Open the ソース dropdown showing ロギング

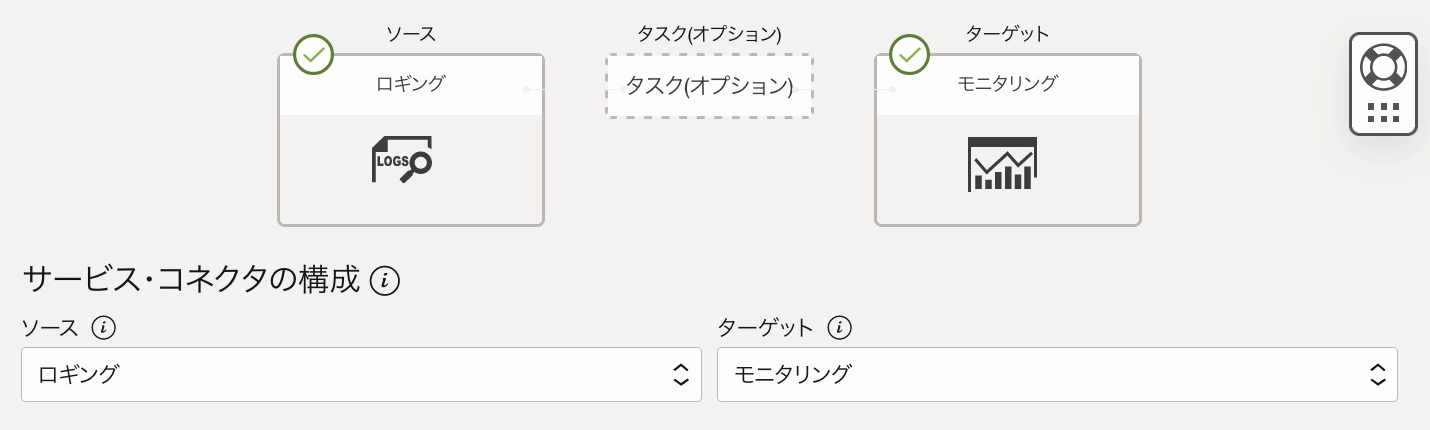pos(360,375)
